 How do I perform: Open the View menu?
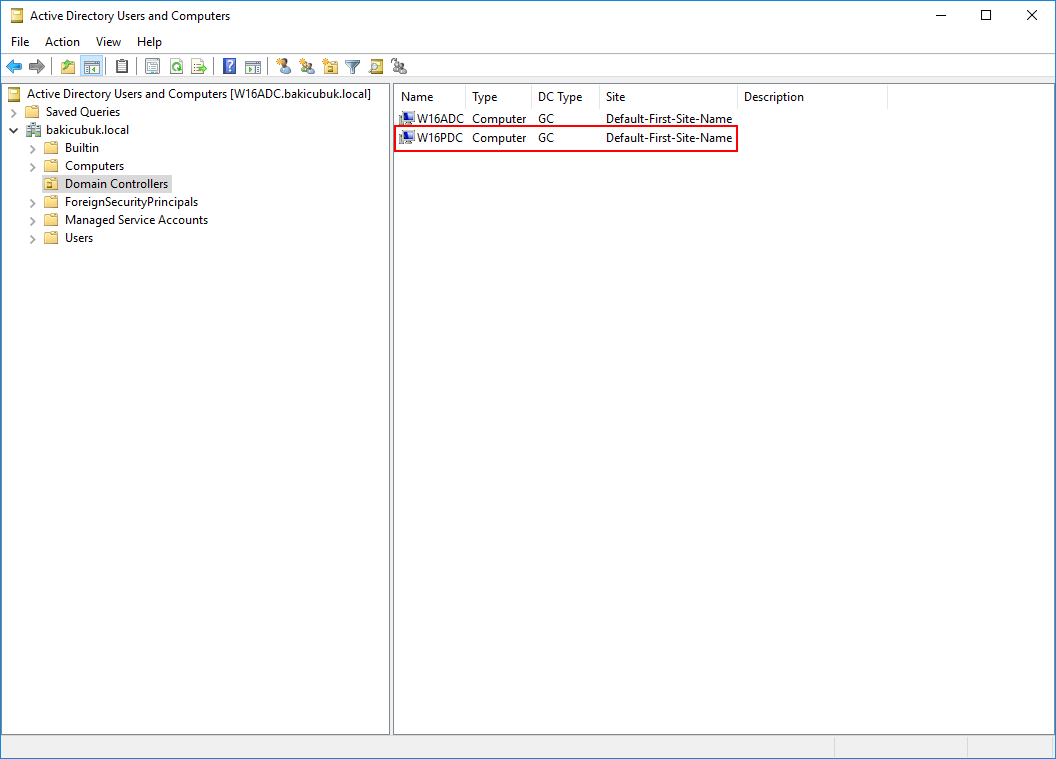click(x=108, y=42)
